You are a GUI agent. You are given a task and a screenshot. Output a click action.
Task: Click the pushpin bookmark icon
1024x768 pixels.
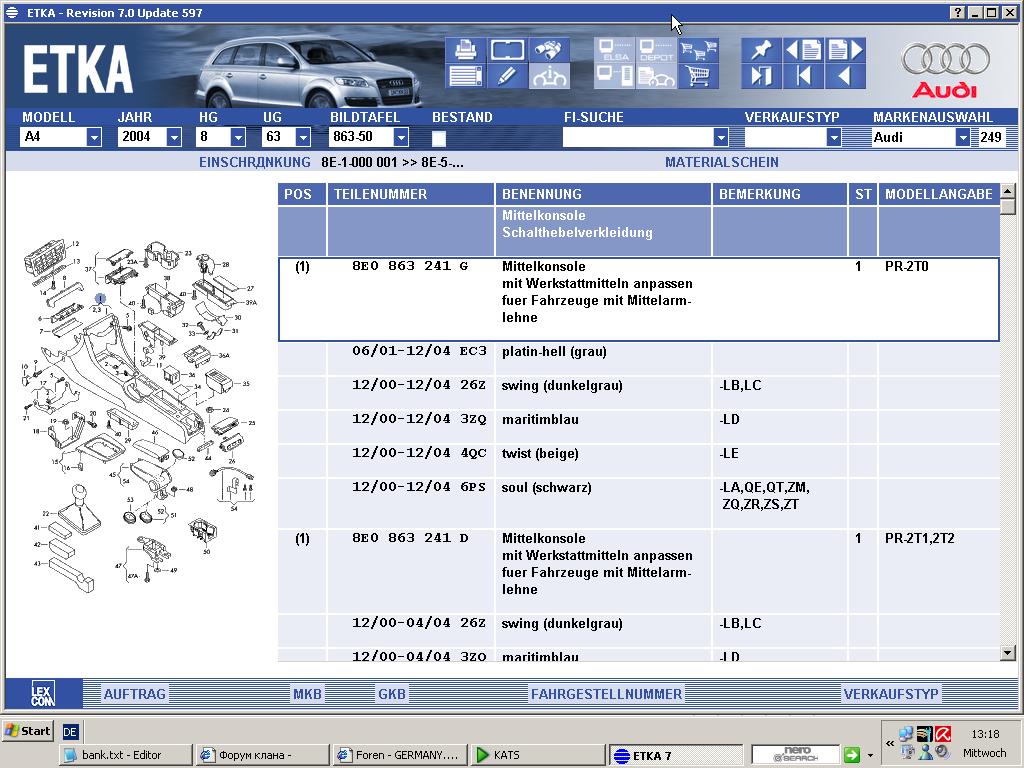pyautogui.click(x=762, y=50)
